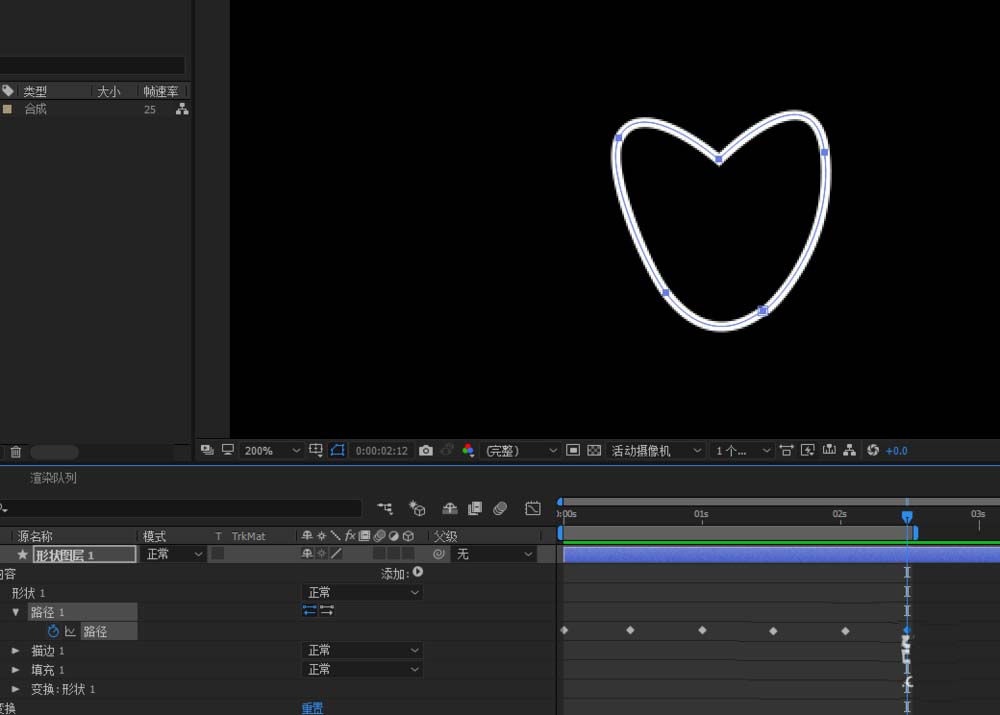The image size is (1000, 715).
Task: Expand the 描边 1 property group
Action: [16, 651]
